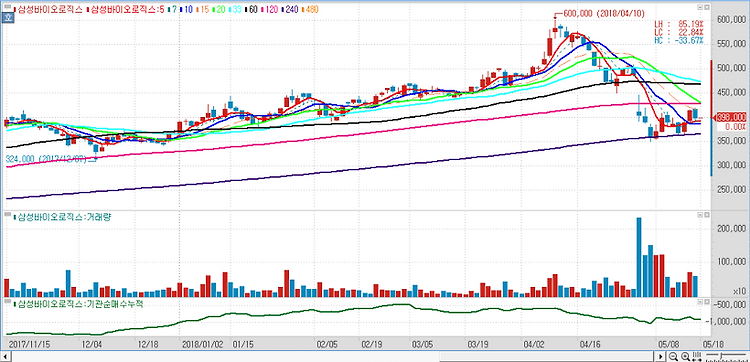The image size is (750, 362).
Task: Collapse the 기관순매수누적 pane
Action: pos(700,302)
